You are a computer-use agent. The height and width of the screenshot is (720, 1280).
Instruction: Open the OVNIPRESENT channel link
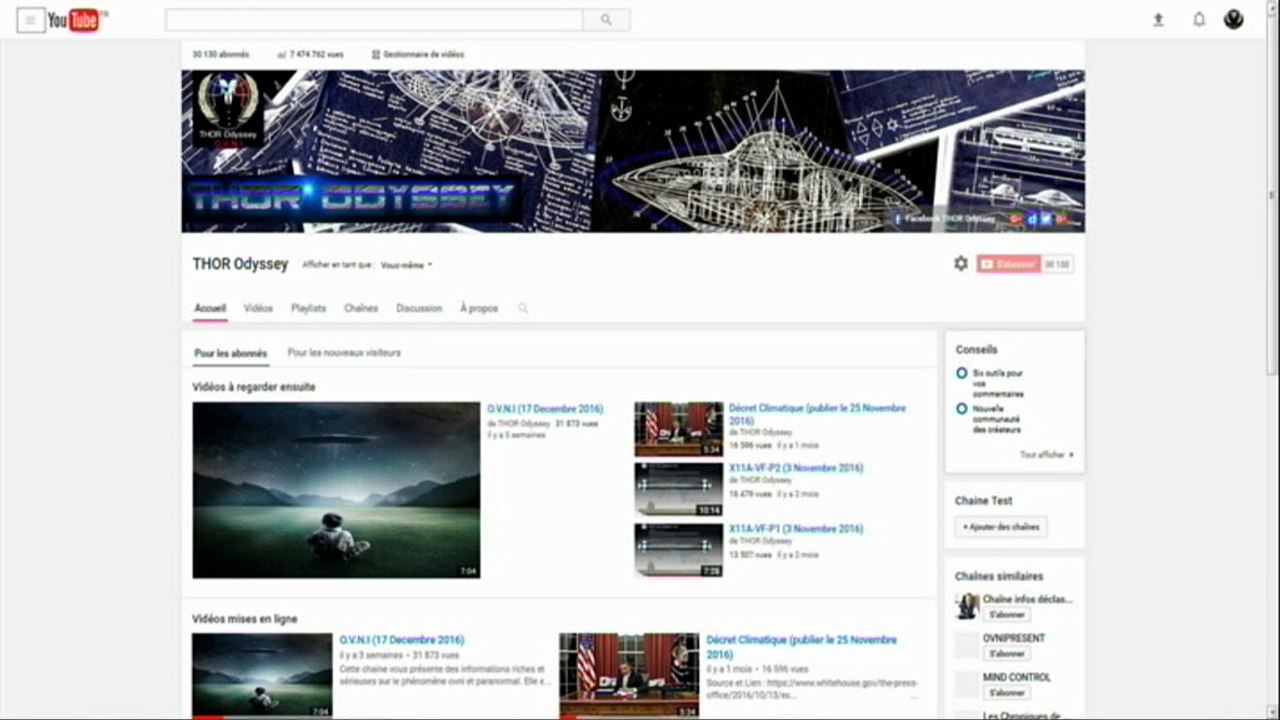pyautogui.click(x=1014, y=639)
